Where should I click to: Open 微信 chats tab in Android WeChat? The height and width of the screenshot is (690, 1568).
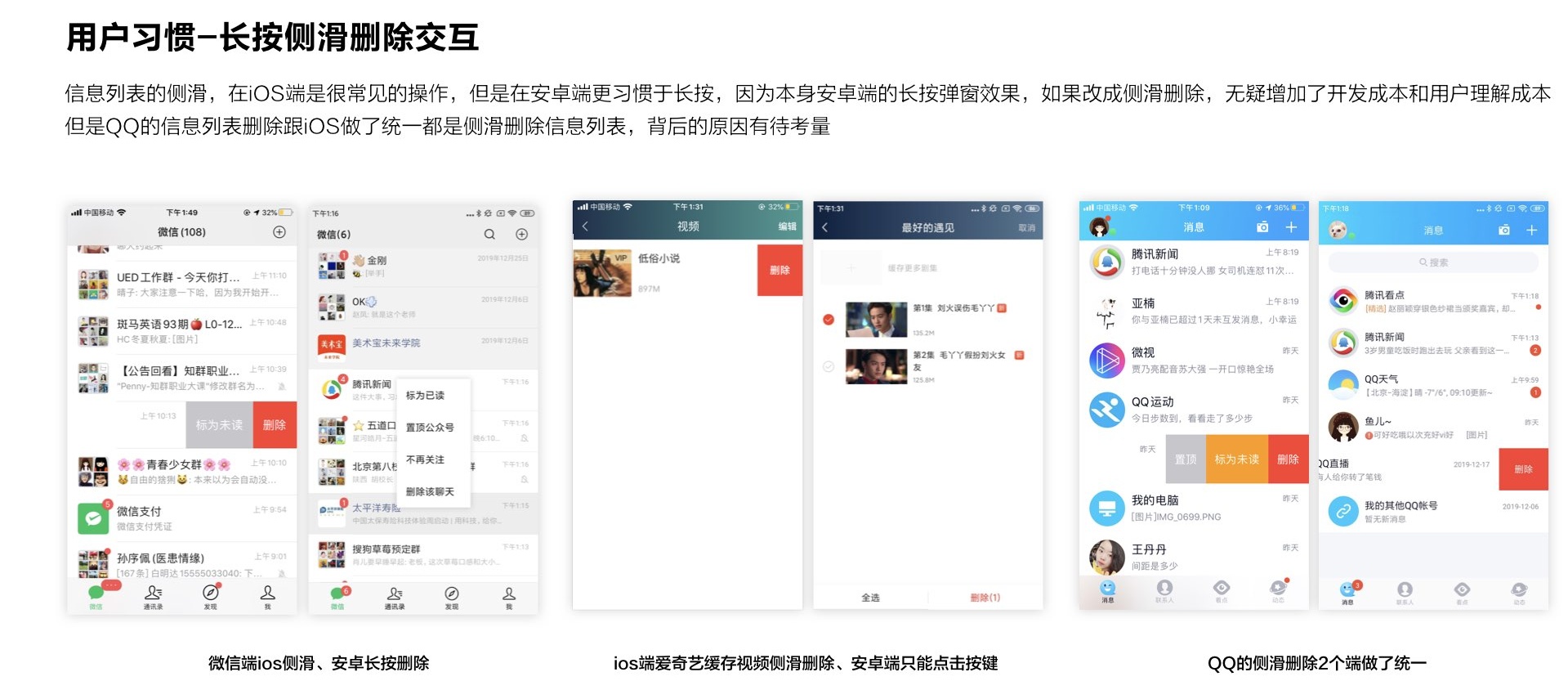click(x=338, y=597)
